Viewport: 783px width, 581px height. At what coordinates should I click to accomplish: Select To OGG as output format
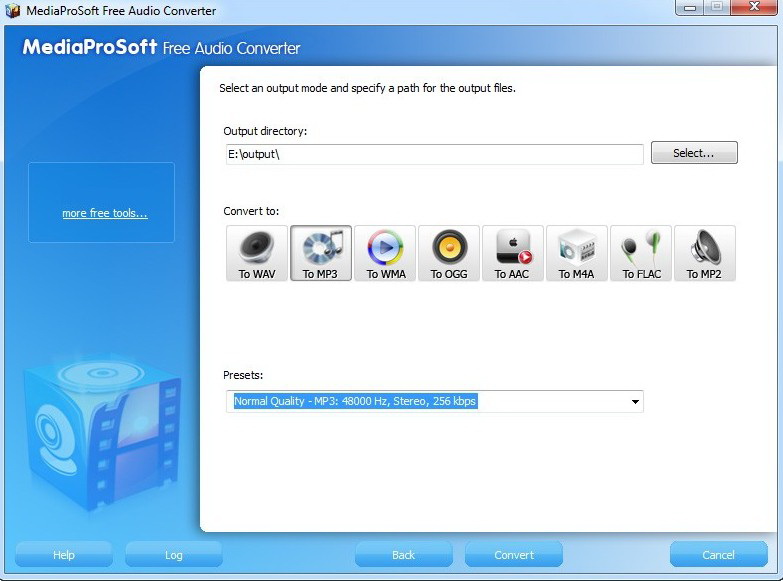(x=449, y=253)
